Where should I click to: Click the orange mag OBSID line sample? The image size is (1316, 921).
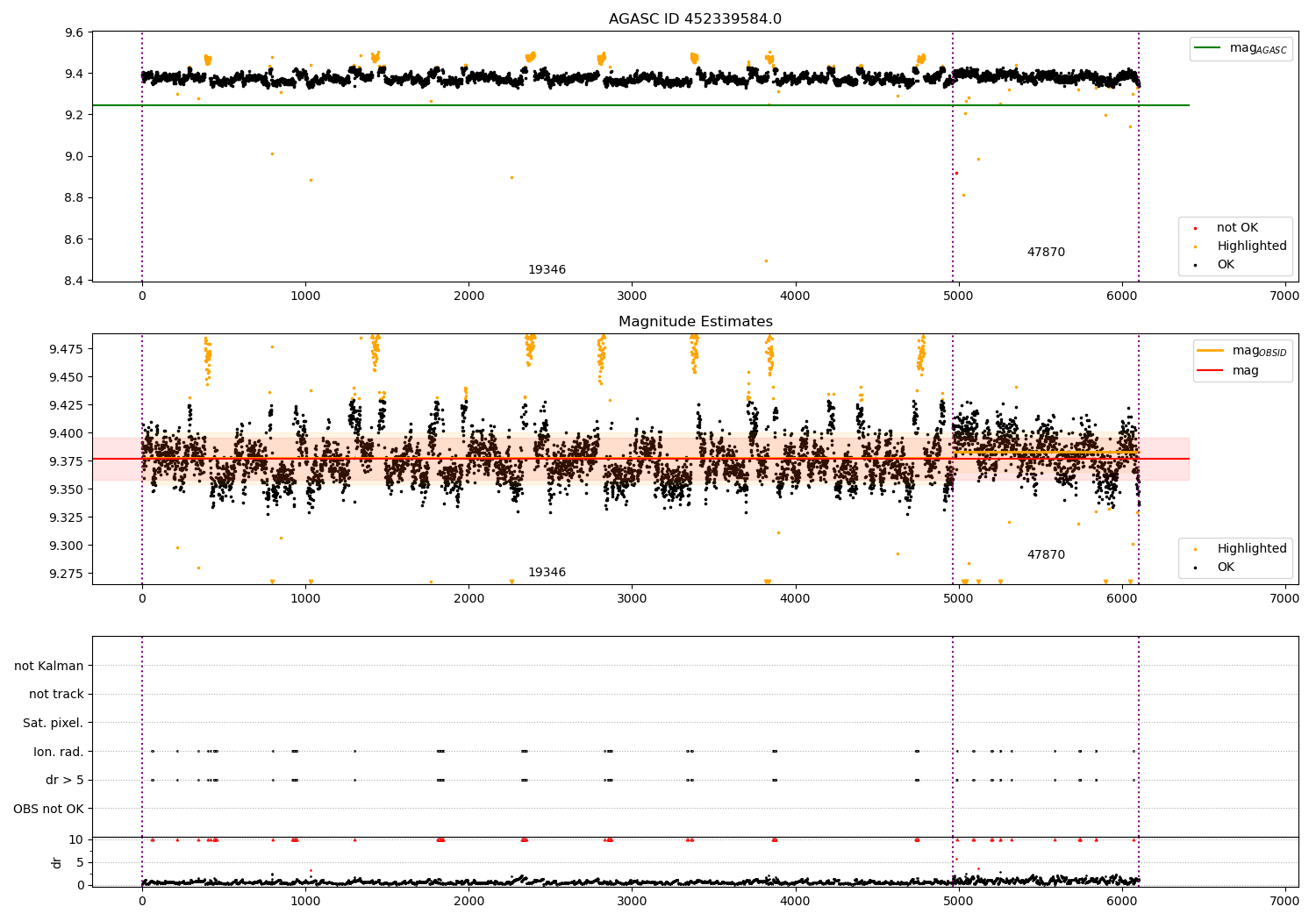(1210, 351)
